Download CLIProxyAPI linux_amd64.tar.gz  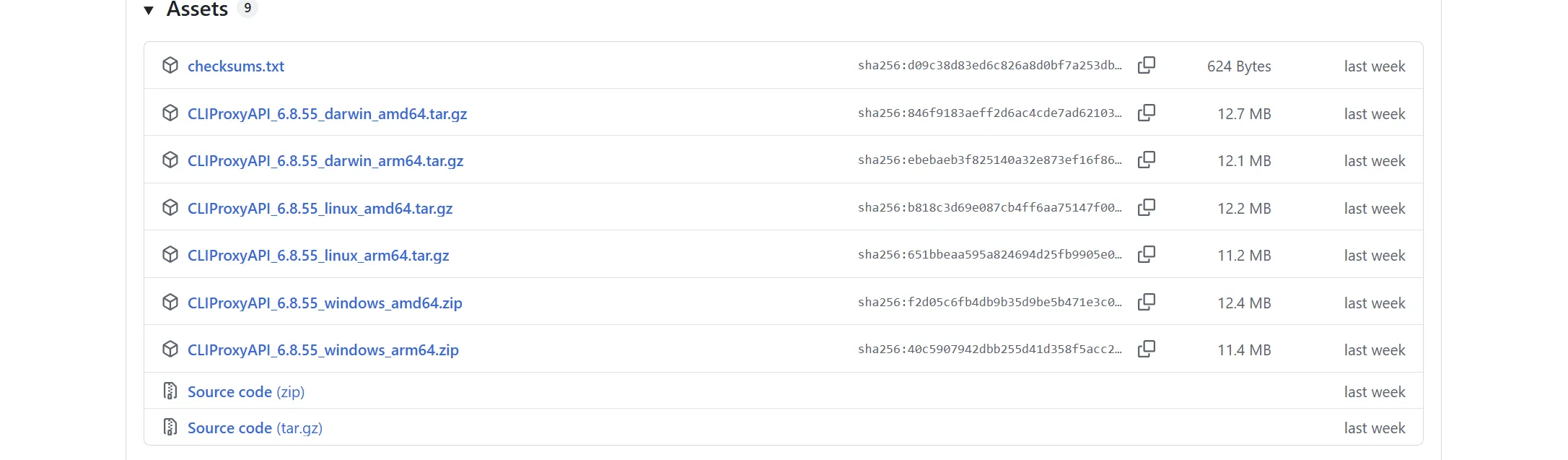[x=320, y=209]
